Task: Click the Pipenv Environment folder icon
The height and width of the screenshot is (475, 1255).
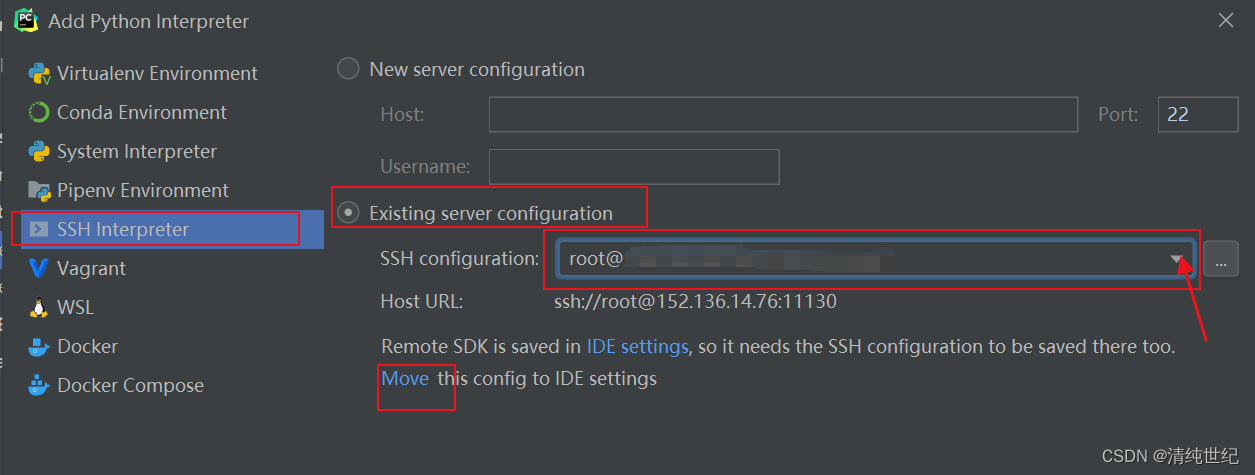Action: [x=39, y=190]
